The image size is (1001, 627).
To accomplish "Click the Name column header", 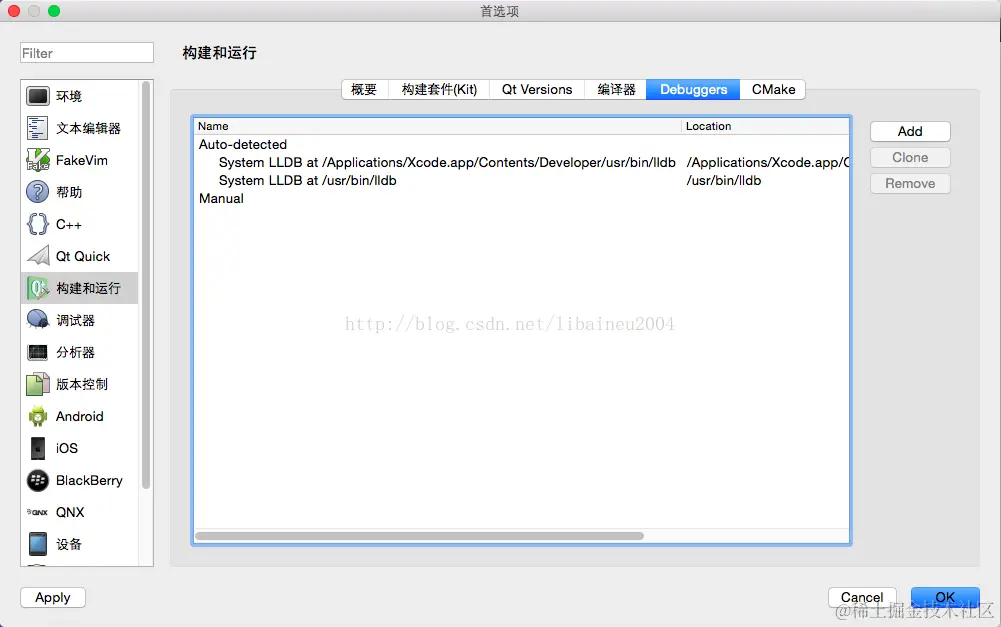I will click(x=437, y=126).
